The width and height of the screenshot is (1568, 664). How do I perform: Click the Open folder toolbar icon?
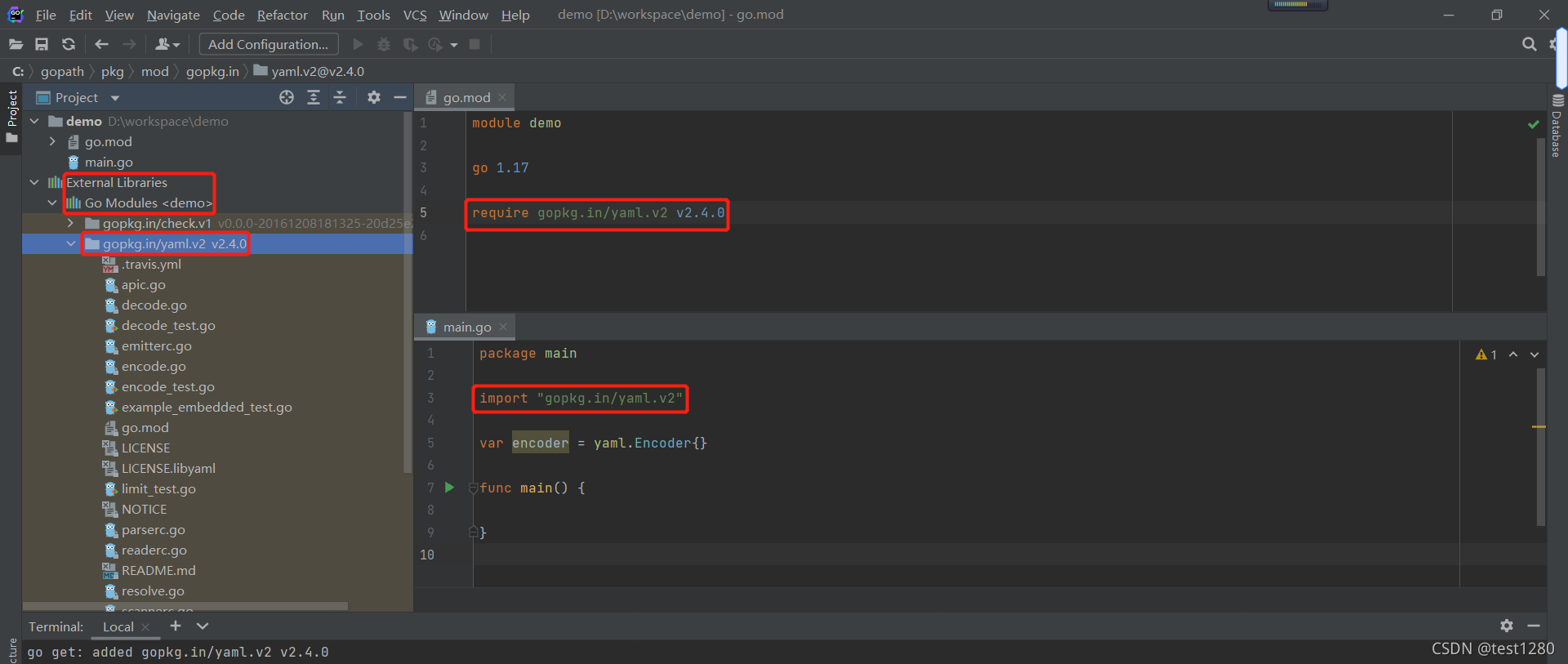click(16, 44)
